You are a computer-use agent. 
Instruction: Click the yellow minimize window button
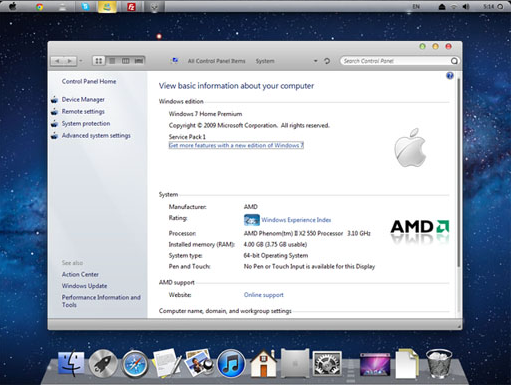click(435, 46)
